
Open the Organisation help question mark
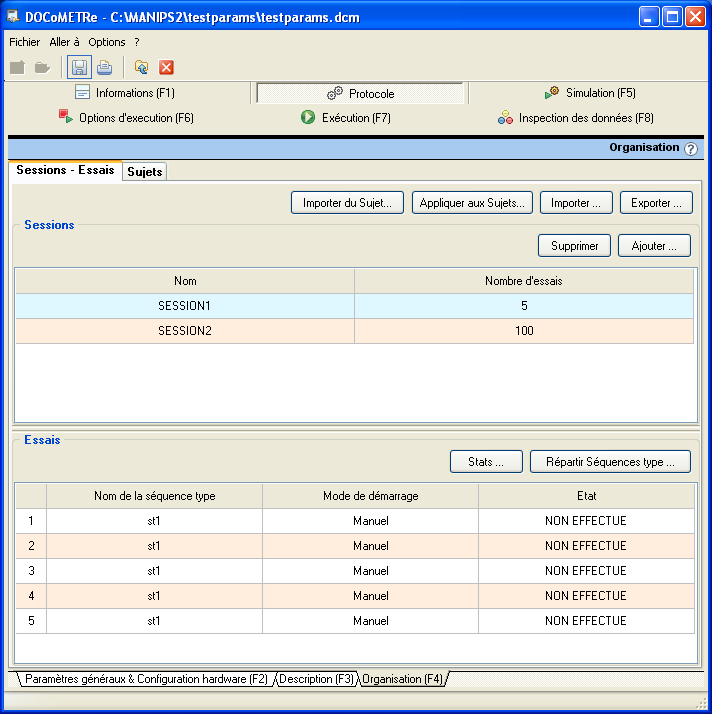click(691, 148)
